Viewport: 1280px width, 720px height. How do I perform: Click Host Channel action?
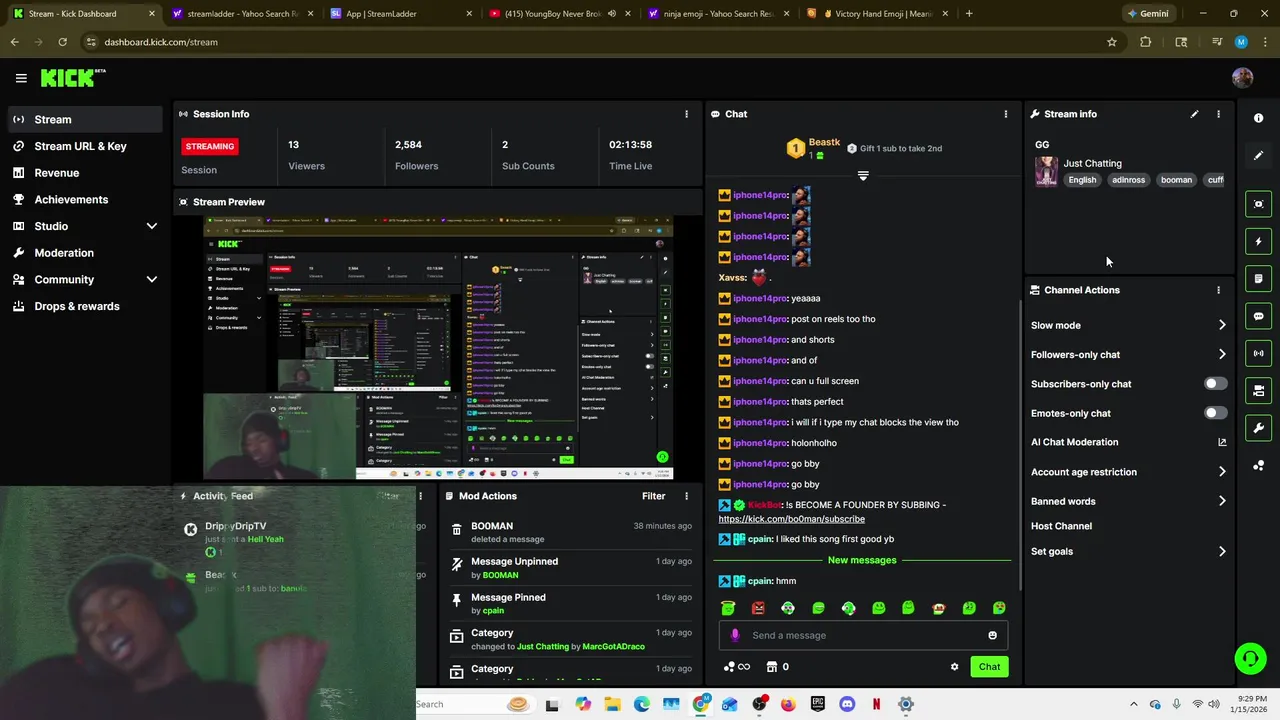tap(1061, 526)
